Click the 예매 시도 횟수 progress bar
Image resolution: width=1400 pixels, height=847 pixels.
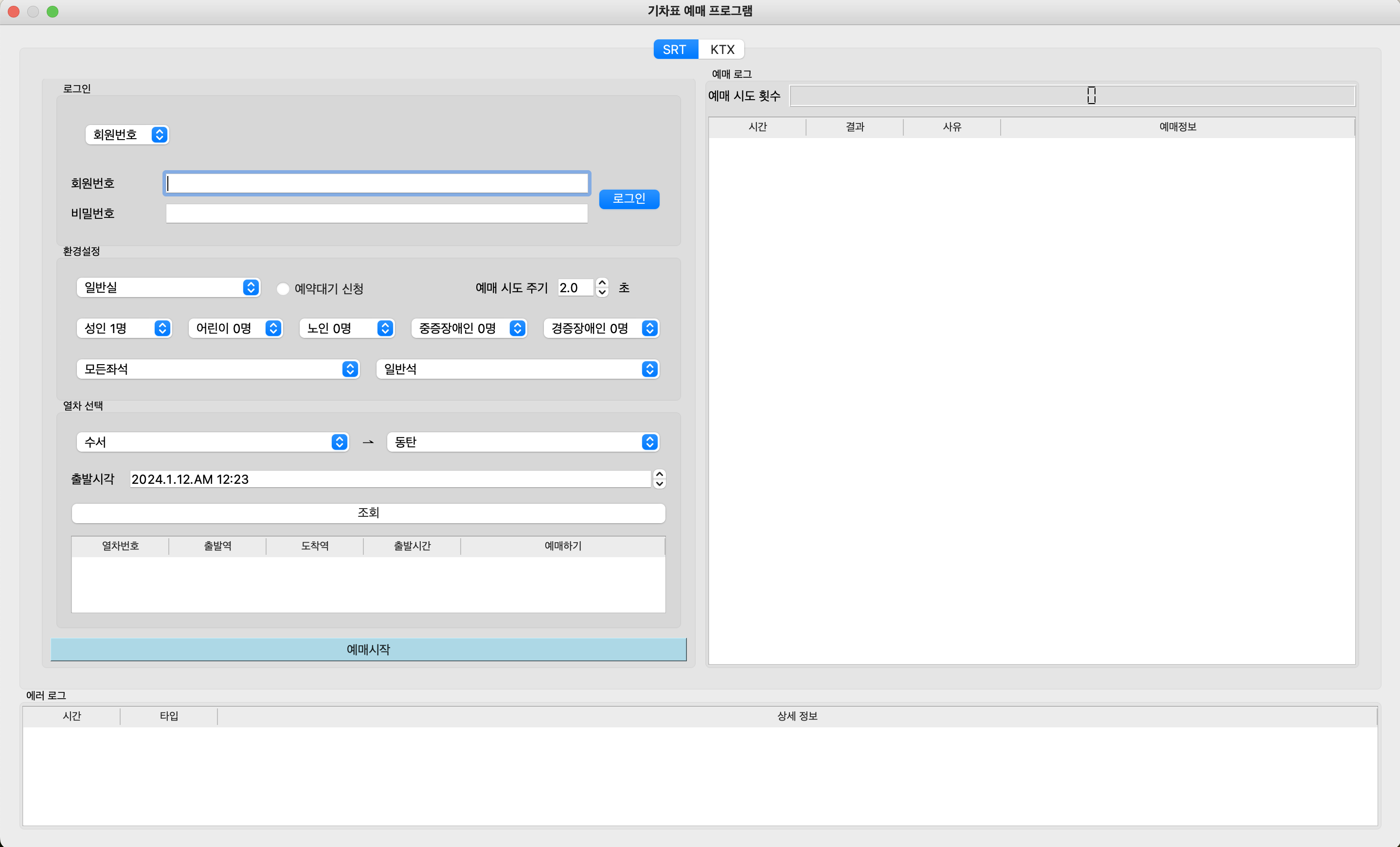(x=1072, y=96)
